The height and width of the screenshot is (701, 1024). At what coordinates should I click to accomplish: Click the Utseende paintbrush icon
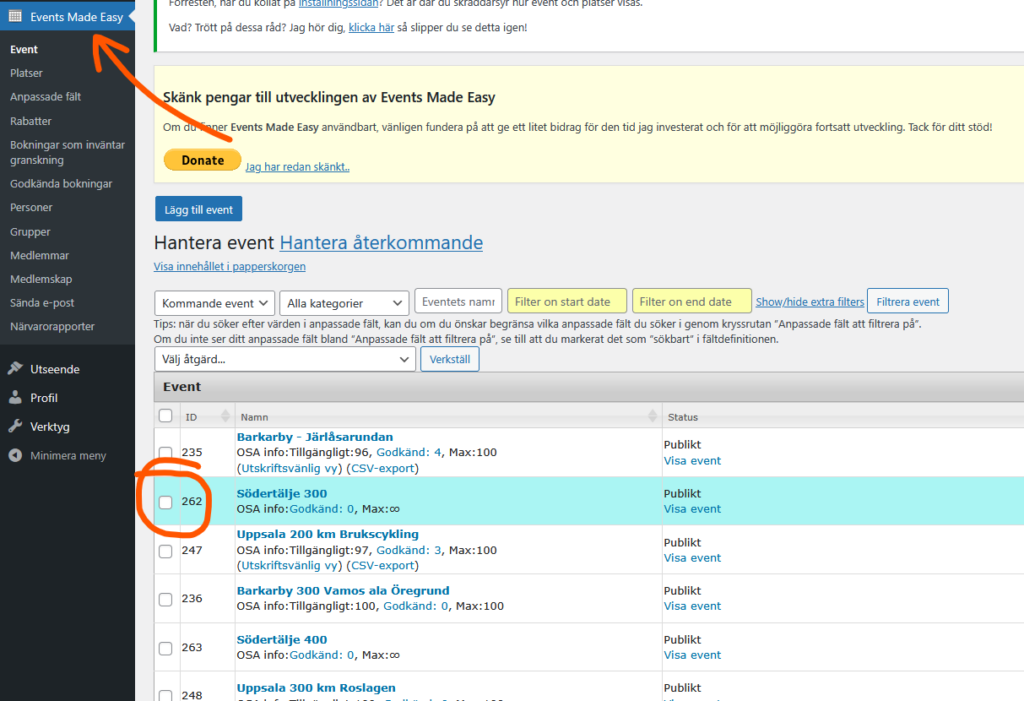[x=15, y=368]
